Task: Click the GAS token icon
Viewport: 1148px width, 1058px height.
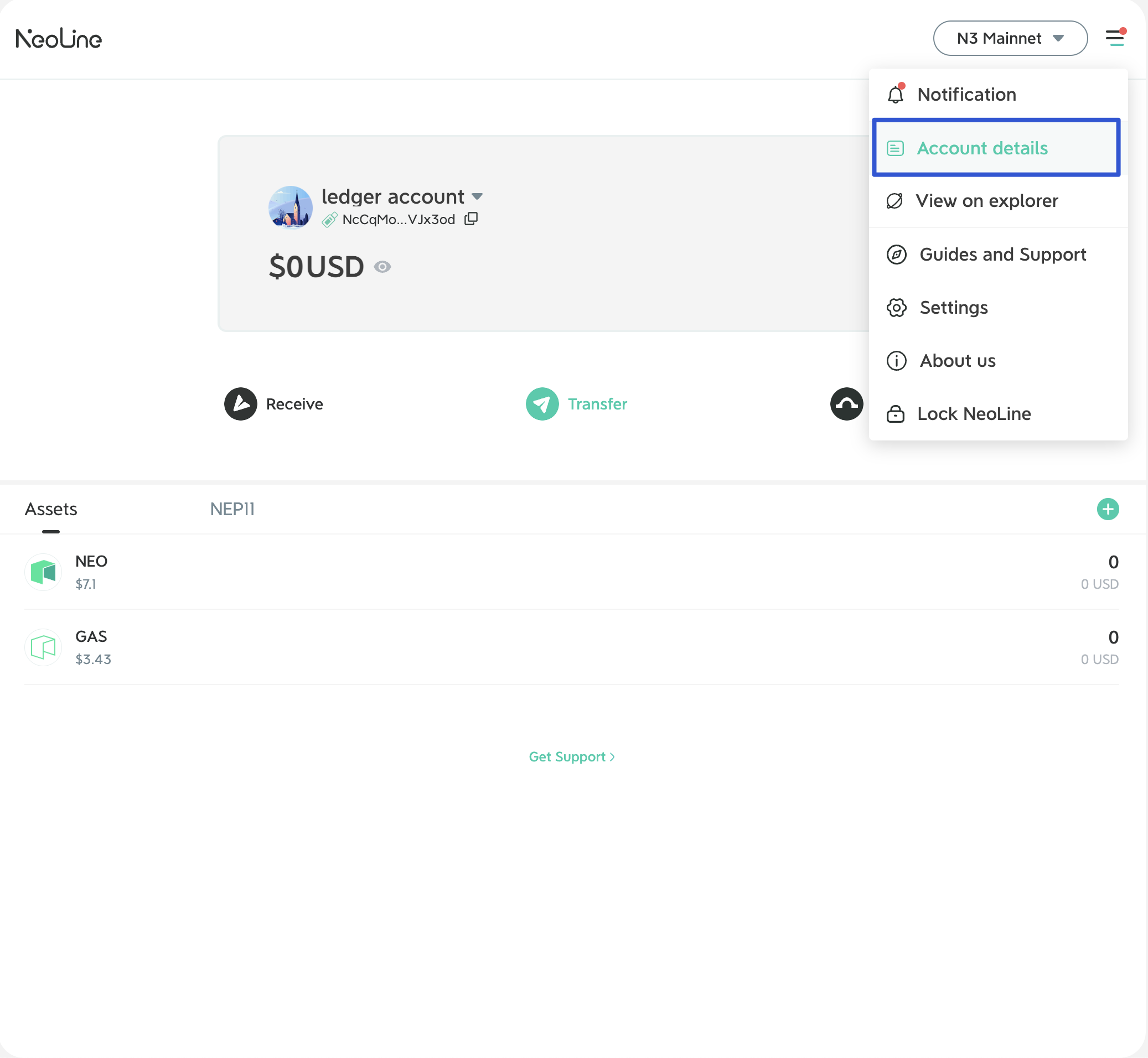Action: (43, 647)
